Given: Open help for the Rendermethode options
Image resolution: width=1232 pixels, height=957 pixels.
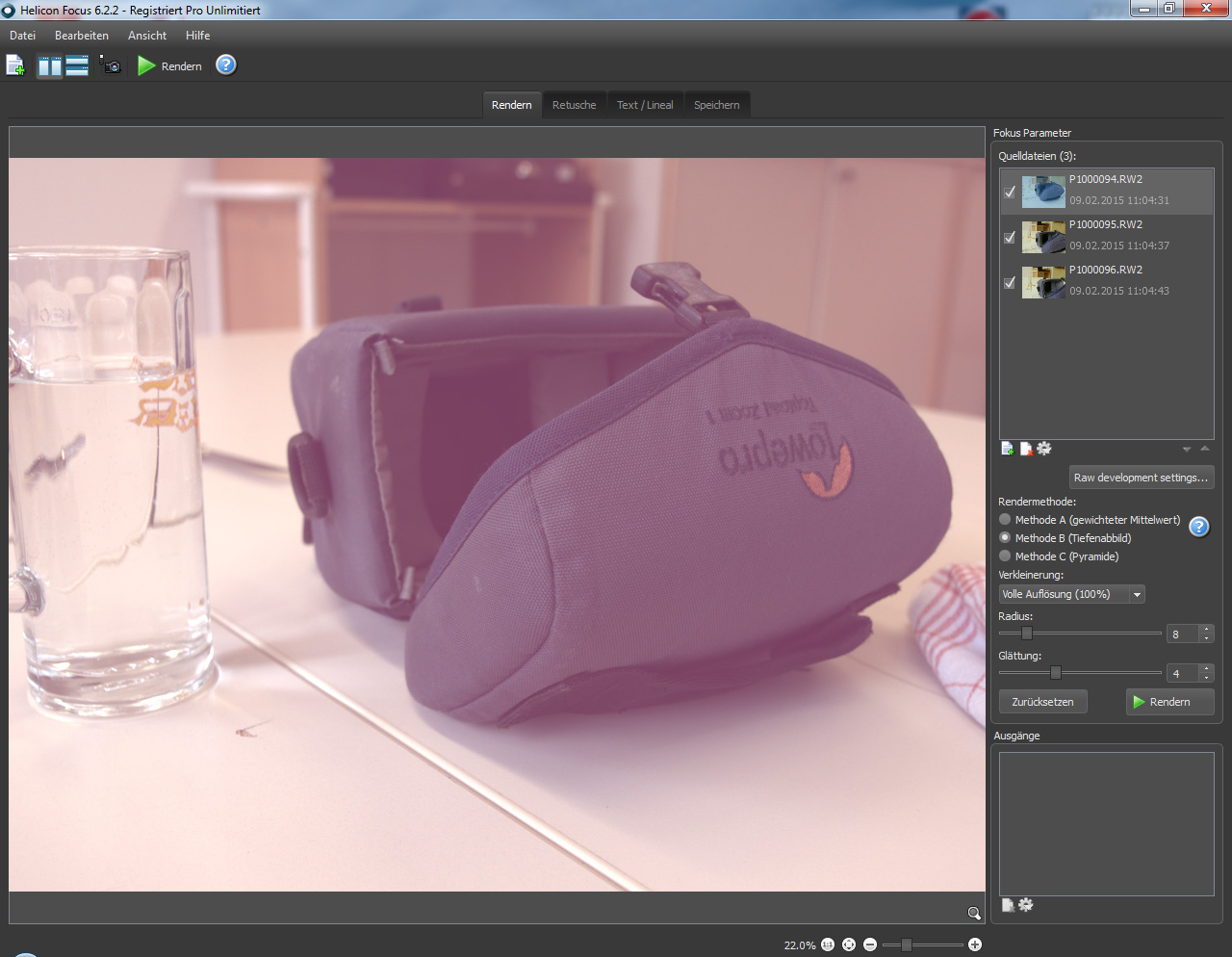Looking at the screenshot, I should [x=1199, y=527].
